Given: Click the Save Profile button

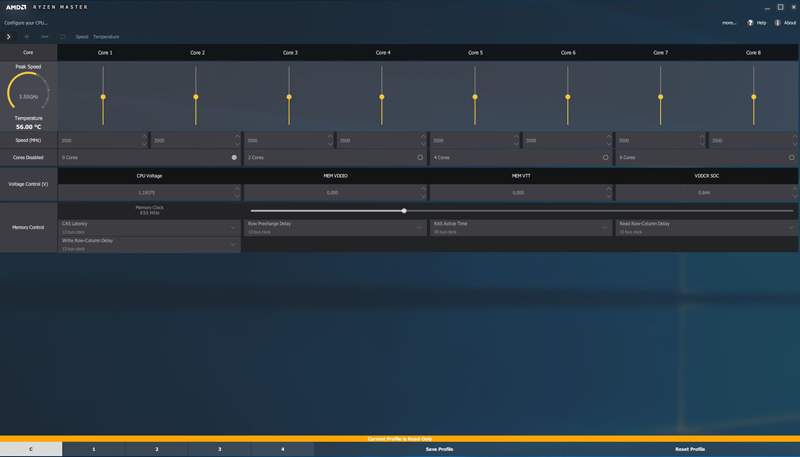Looking at the screenshot, I should click(439, 449).
